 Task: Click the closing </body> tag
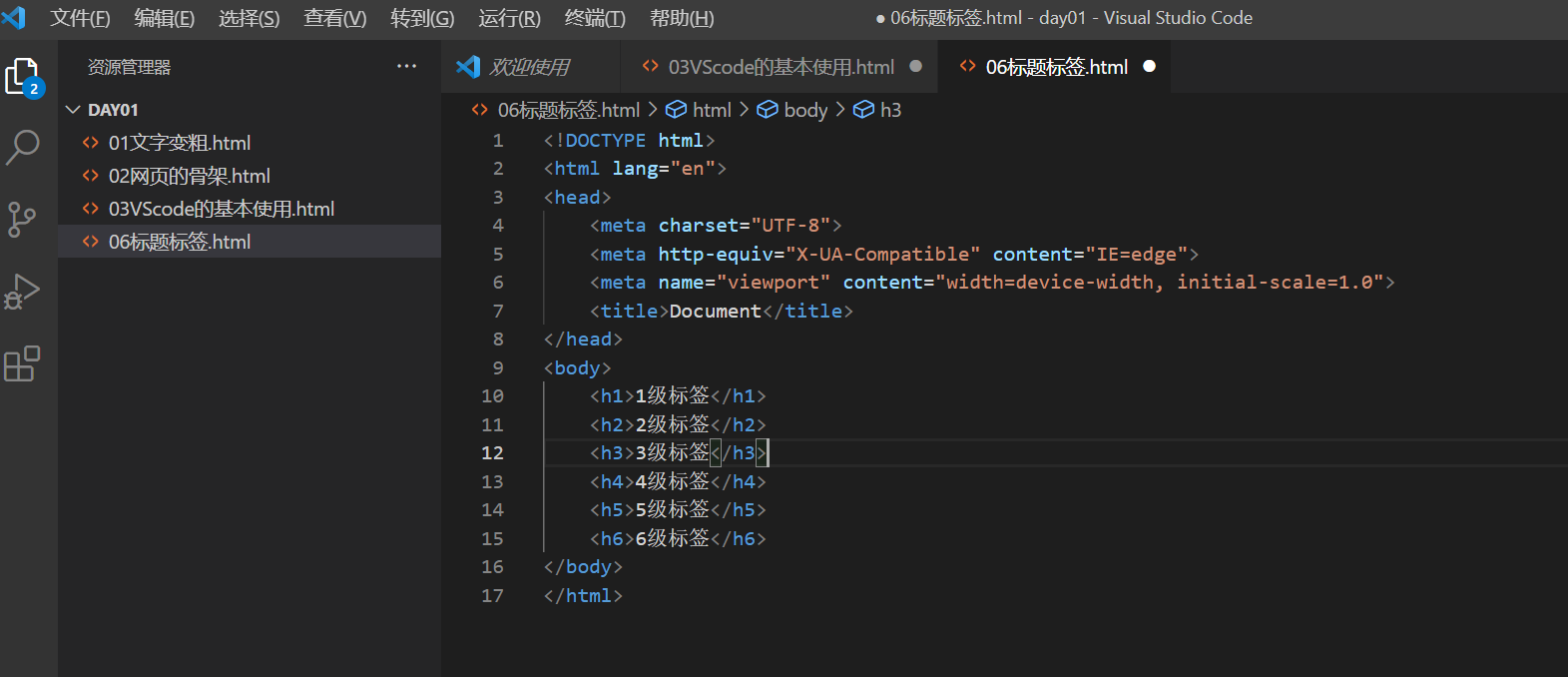583,567
